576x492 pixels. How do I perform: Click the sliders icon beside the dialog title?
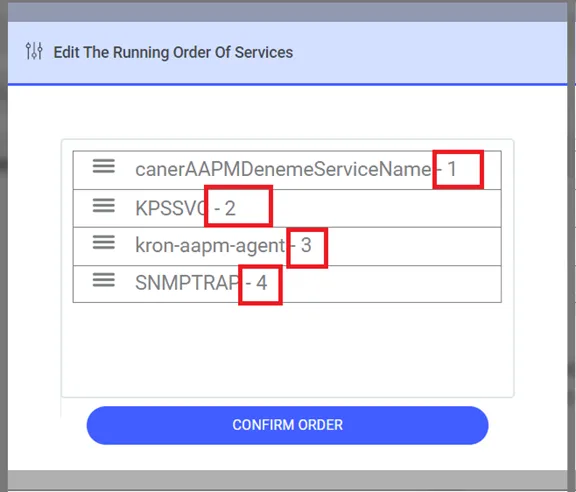tap(34, 51)
